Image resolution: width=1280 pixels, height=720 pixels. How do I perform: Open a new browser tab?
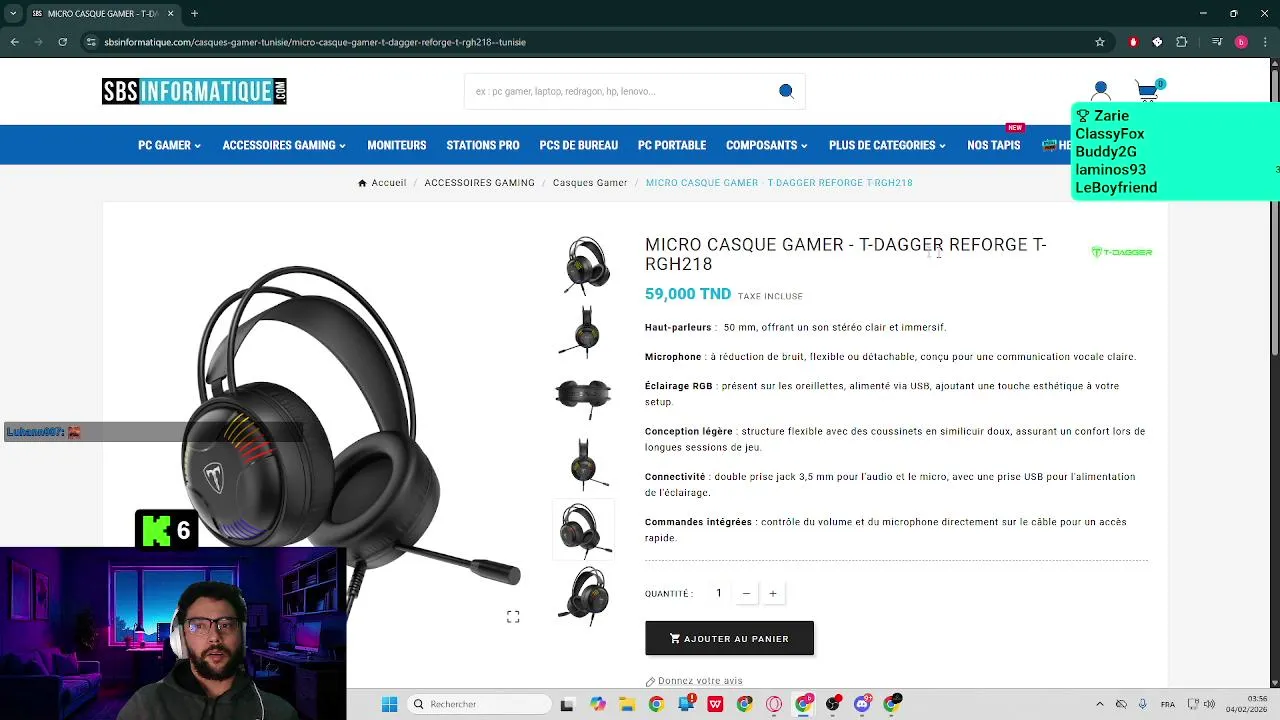(x=195, y=13)
